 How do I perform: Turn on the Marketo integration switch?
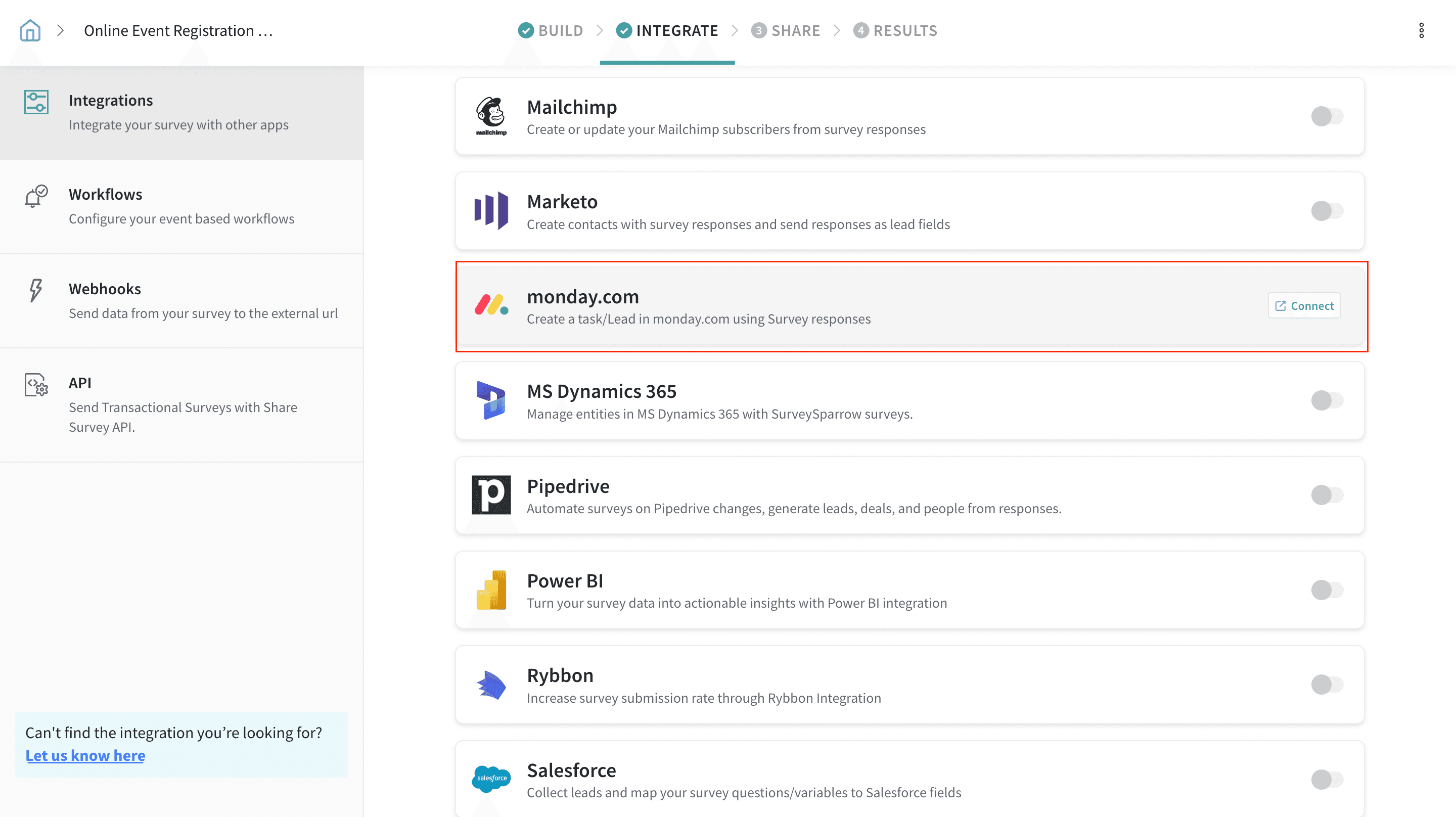(x=1327, y=211)
